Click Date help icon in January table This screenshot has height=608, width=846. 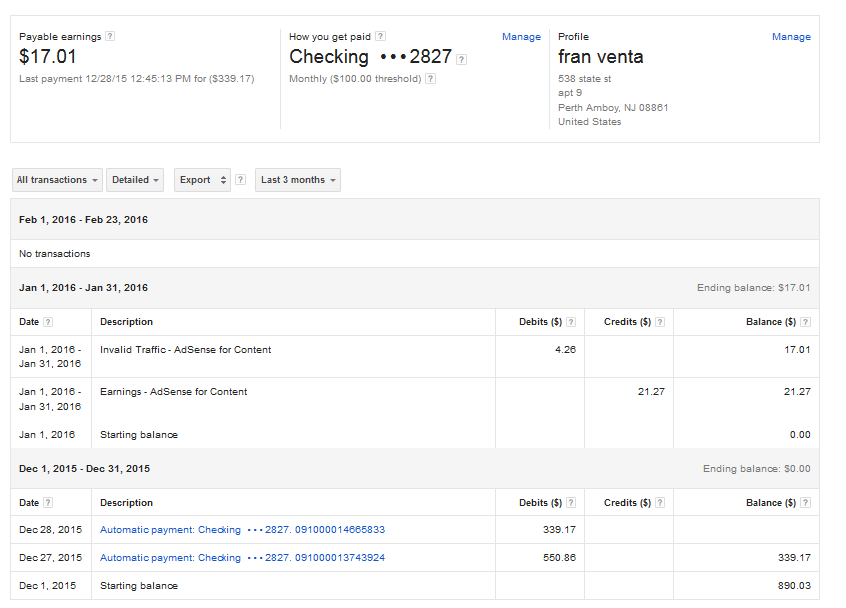tap(48, 322)
